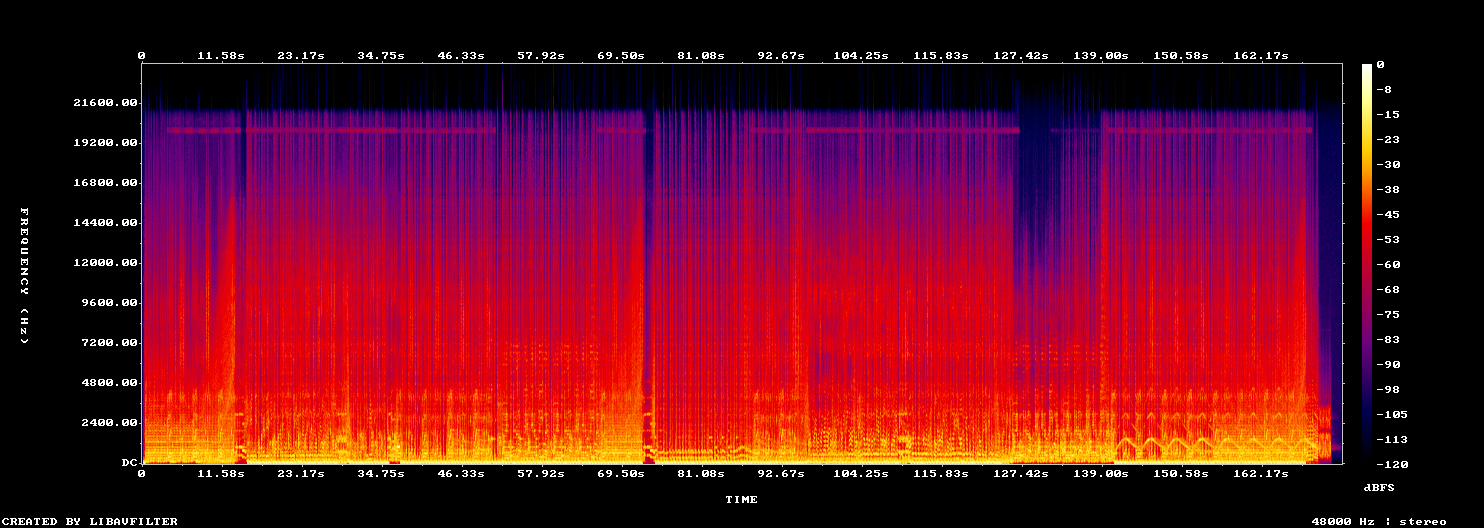Click the 0 dBFS top of color scale
This screenshot has width=1484, height=528.
pos(1380,65)
